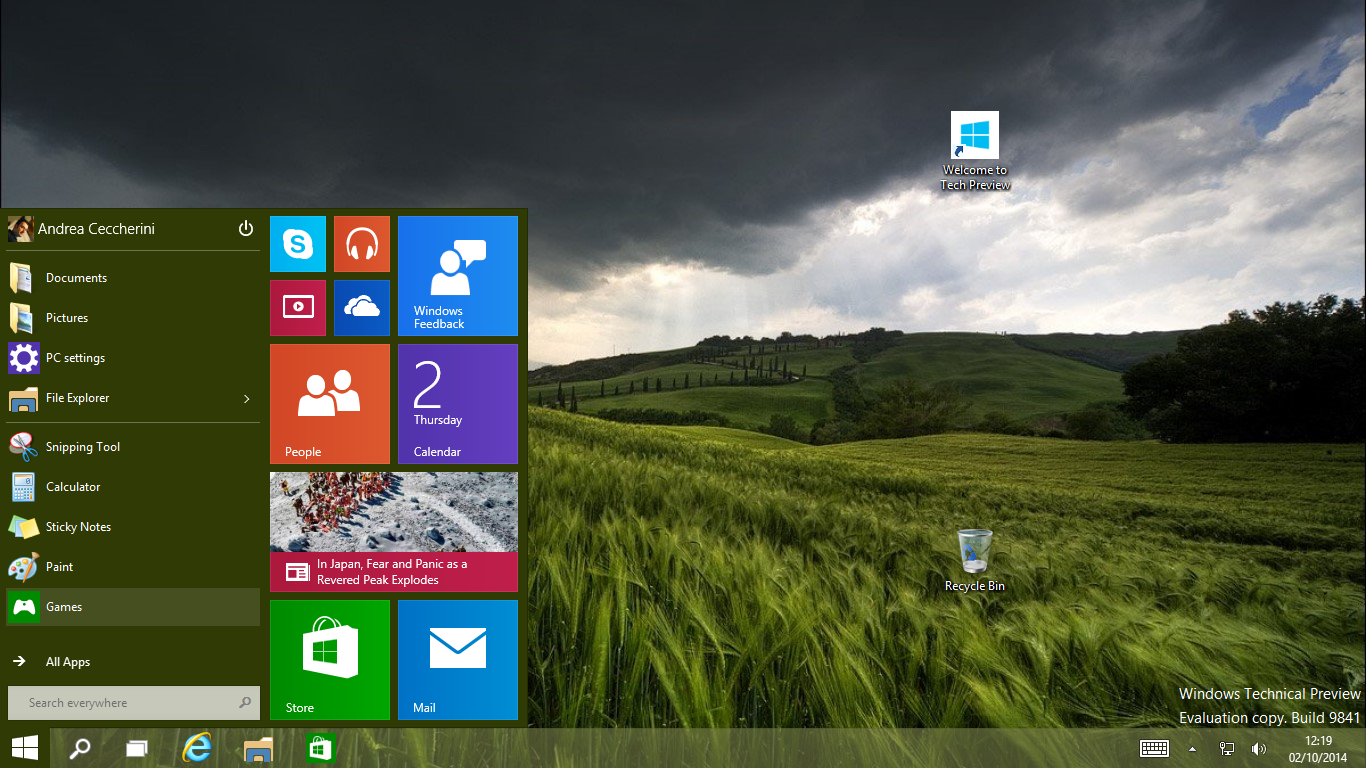Open Pictures from the Start menu
The width and height of the screenshot is (1366, 768).
pyautogui.click(x=133, y=318)
